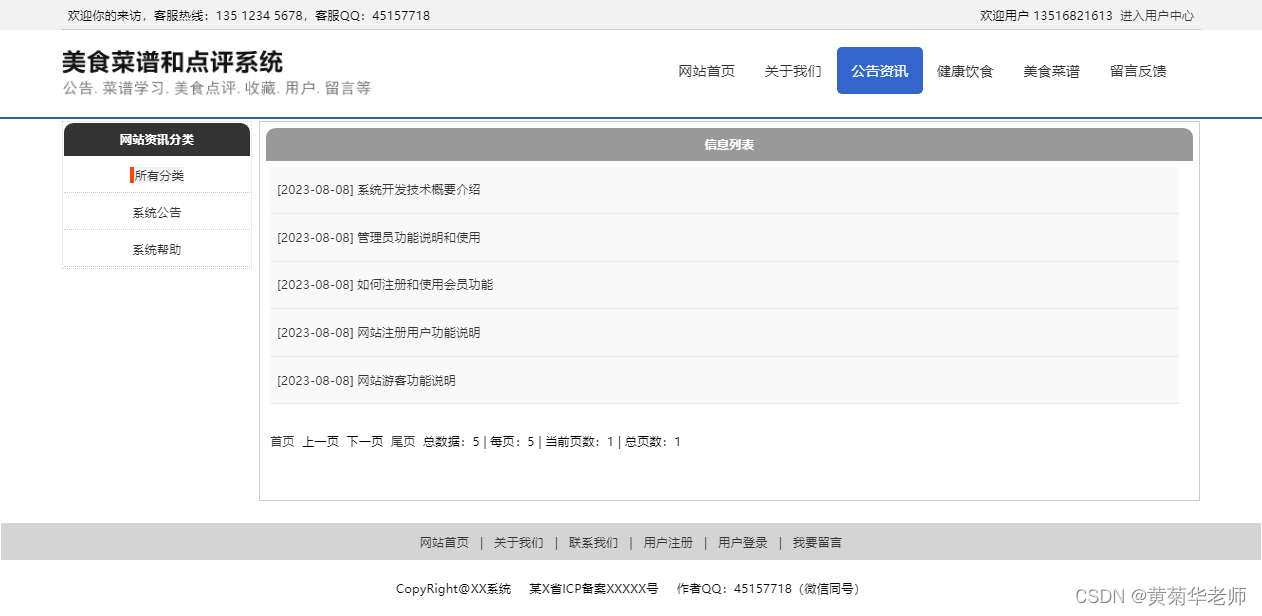Switch to the 健康饮食 section
Screen dimensions: 1262x616
point(964,70)
